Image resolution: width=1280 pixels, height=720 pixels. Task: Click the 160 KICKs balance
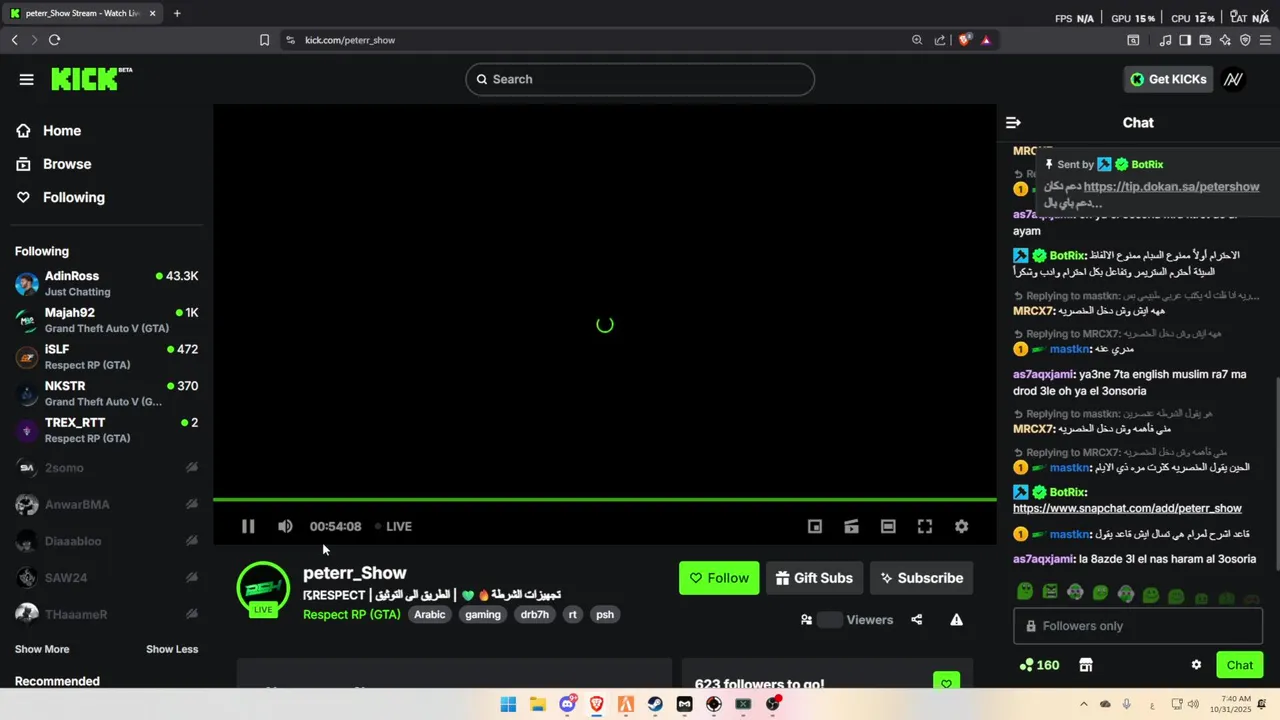coord(1039,665)
